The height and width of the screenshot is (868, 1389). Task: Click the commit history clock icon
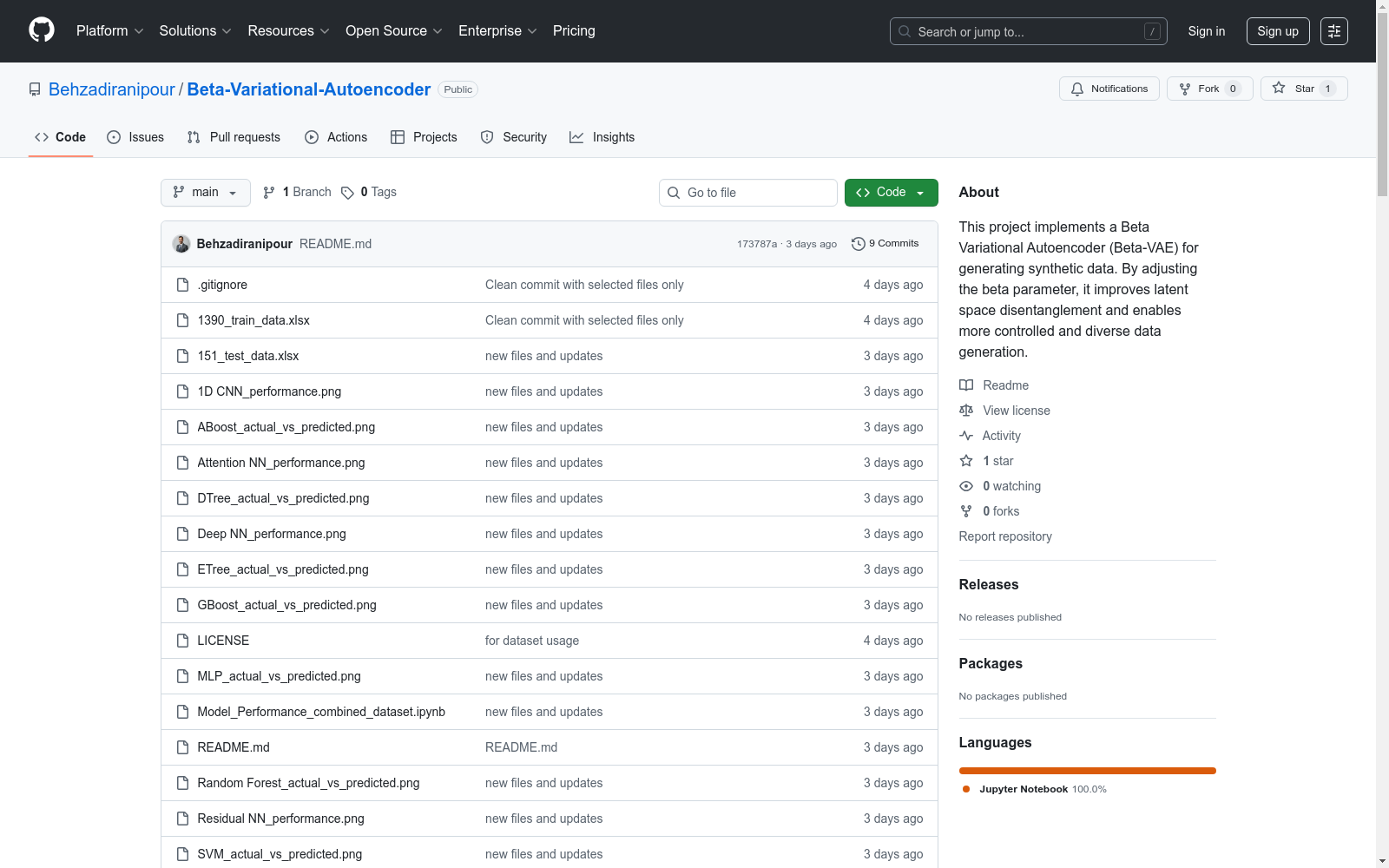coord(859,244)
